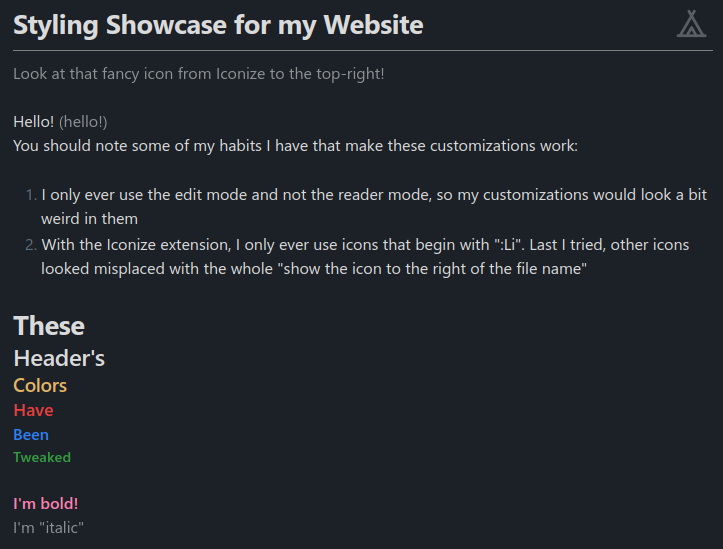Click the orange "Colors" heading
The height and width of the screenshot is (549, 723).
[40, 386]
